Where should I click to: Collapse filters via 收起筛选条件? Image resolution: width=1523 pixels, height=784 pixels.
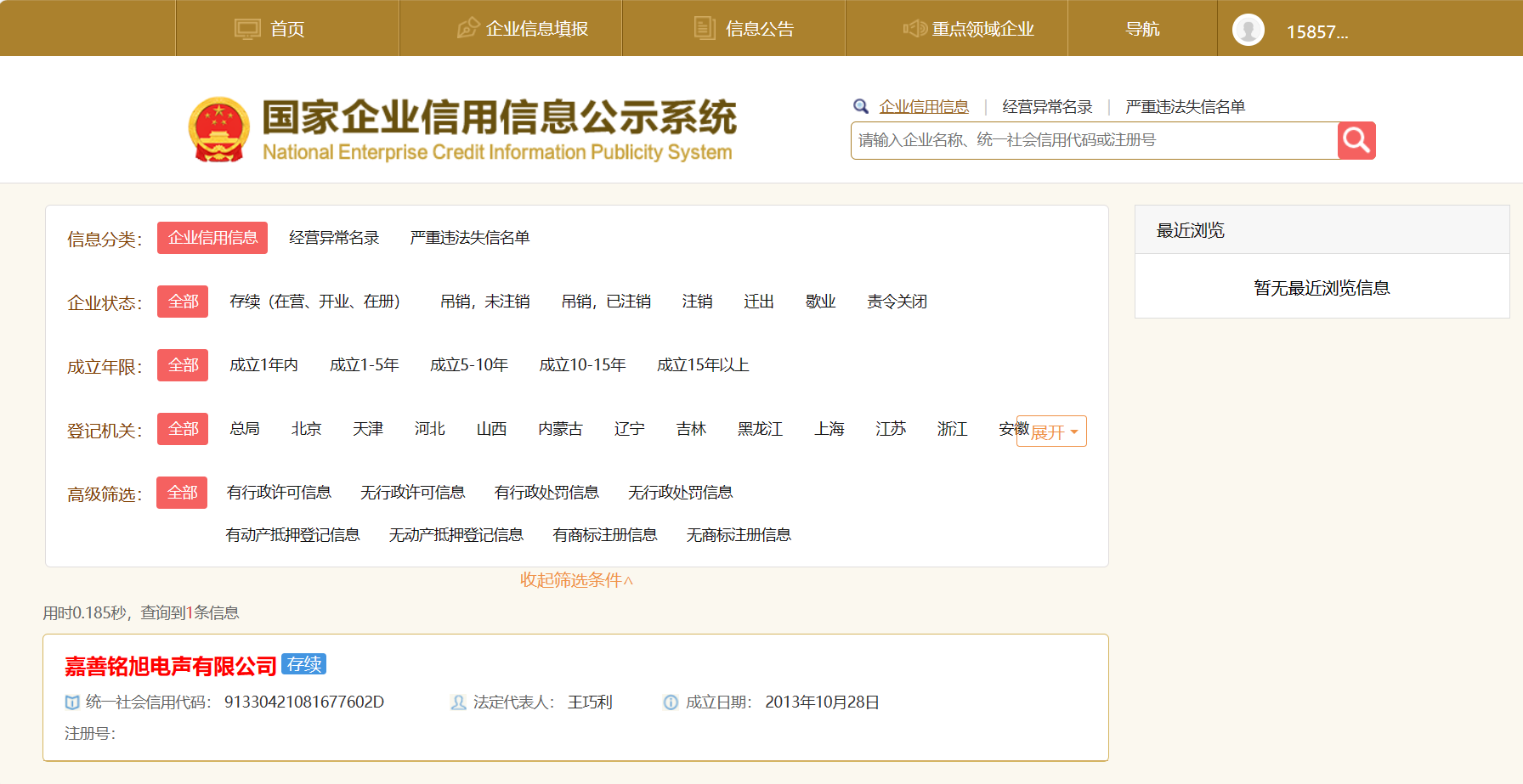(576, 580)
